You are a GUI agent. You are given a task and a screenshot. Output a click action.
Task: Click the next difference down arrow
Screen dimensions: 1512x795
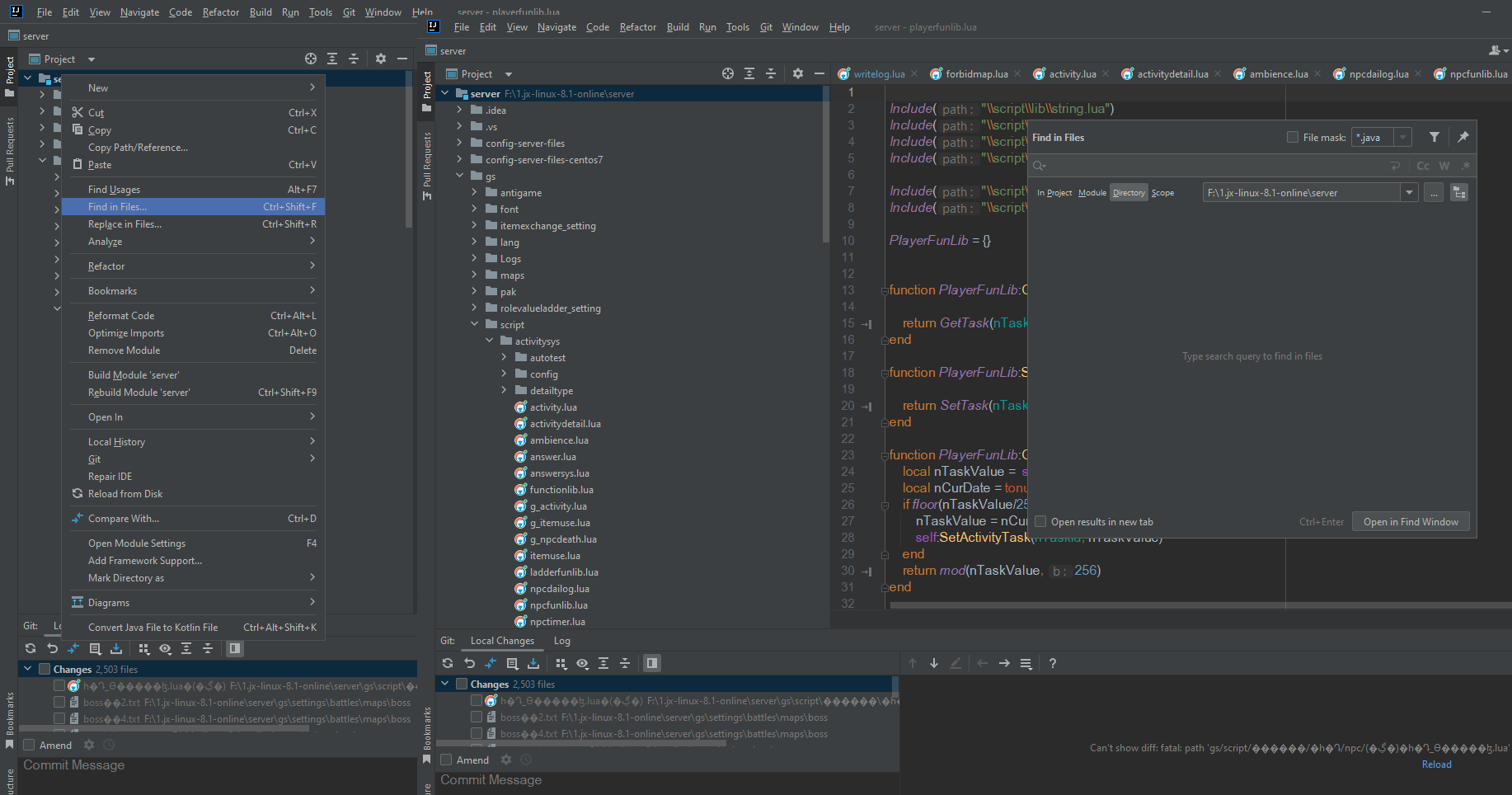coord(934,663)
